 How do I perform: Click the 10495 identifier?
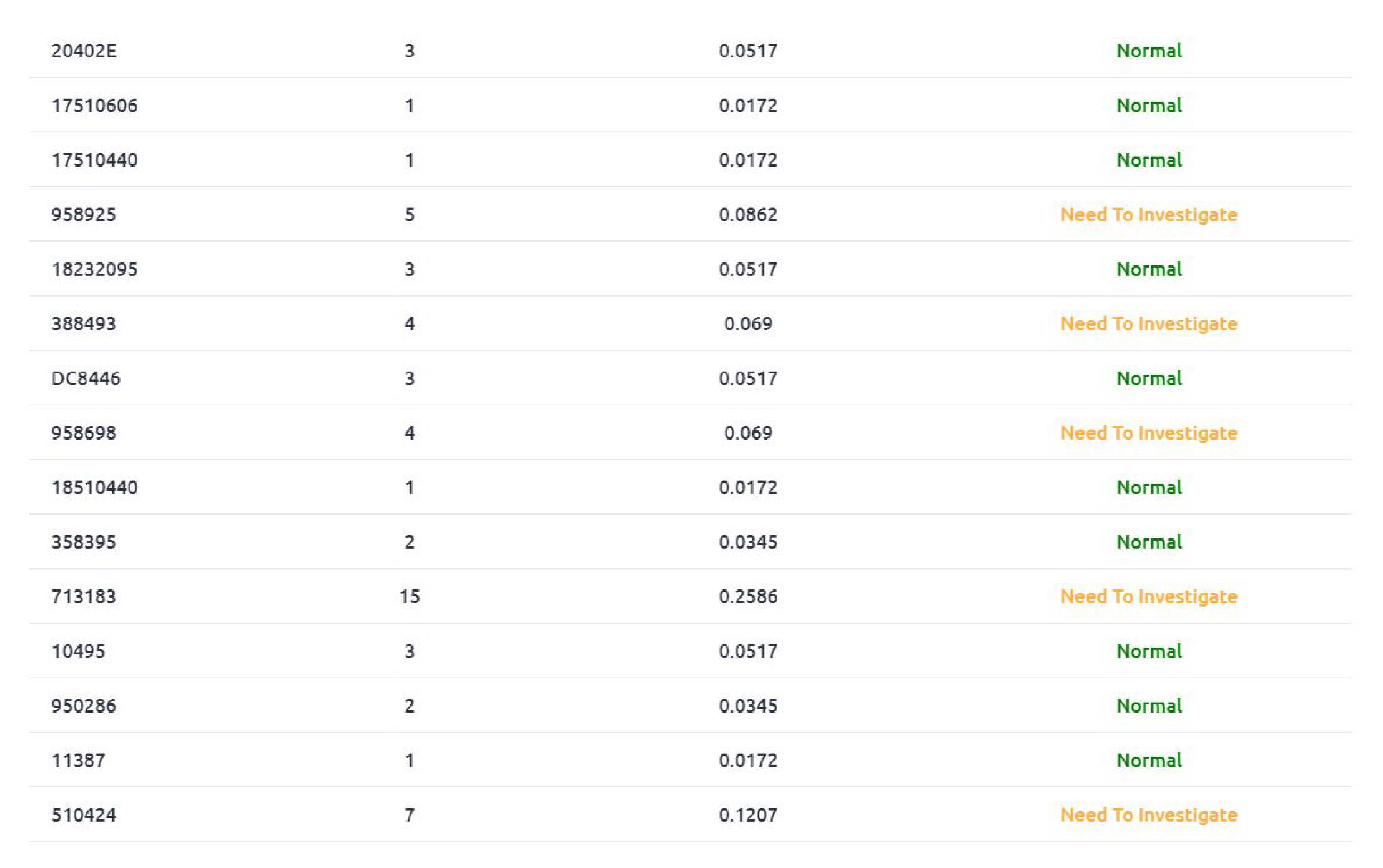click(x=78, y=651)
